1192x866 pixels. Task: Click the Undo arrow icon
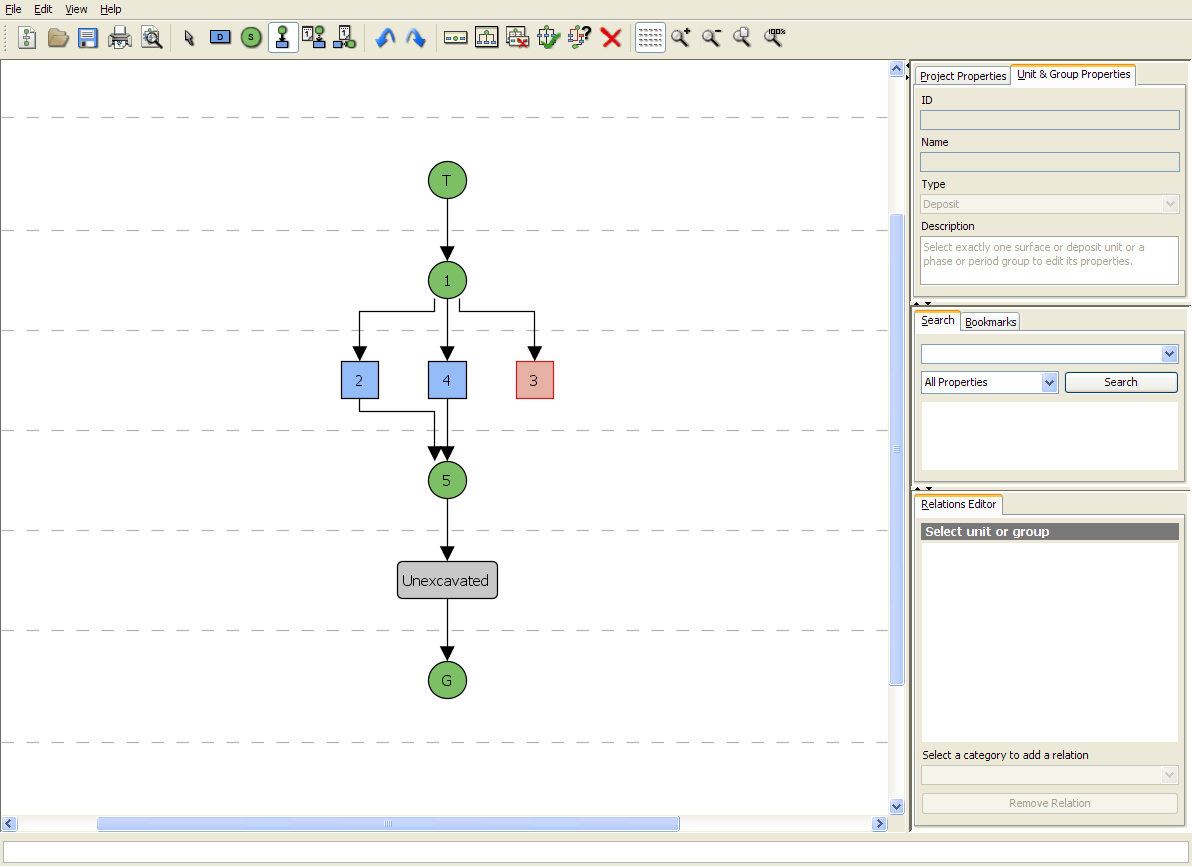pos(385,38)
